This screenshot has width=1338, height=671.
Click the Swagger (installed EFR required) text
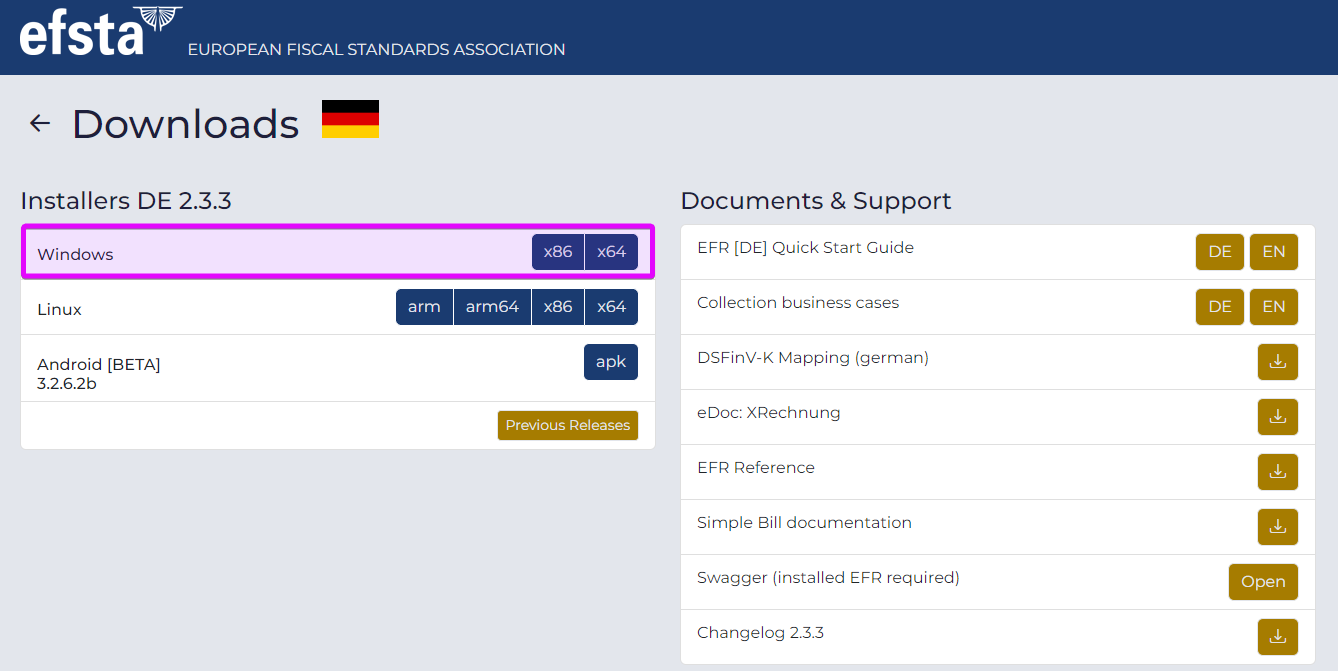pyautogui.click(x=828, y=577)
